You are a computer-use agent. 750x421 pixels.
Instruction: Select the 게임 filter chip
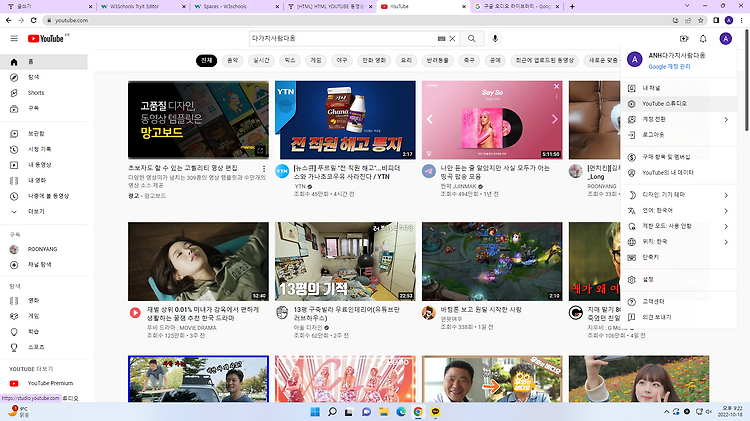pos(316,60)
